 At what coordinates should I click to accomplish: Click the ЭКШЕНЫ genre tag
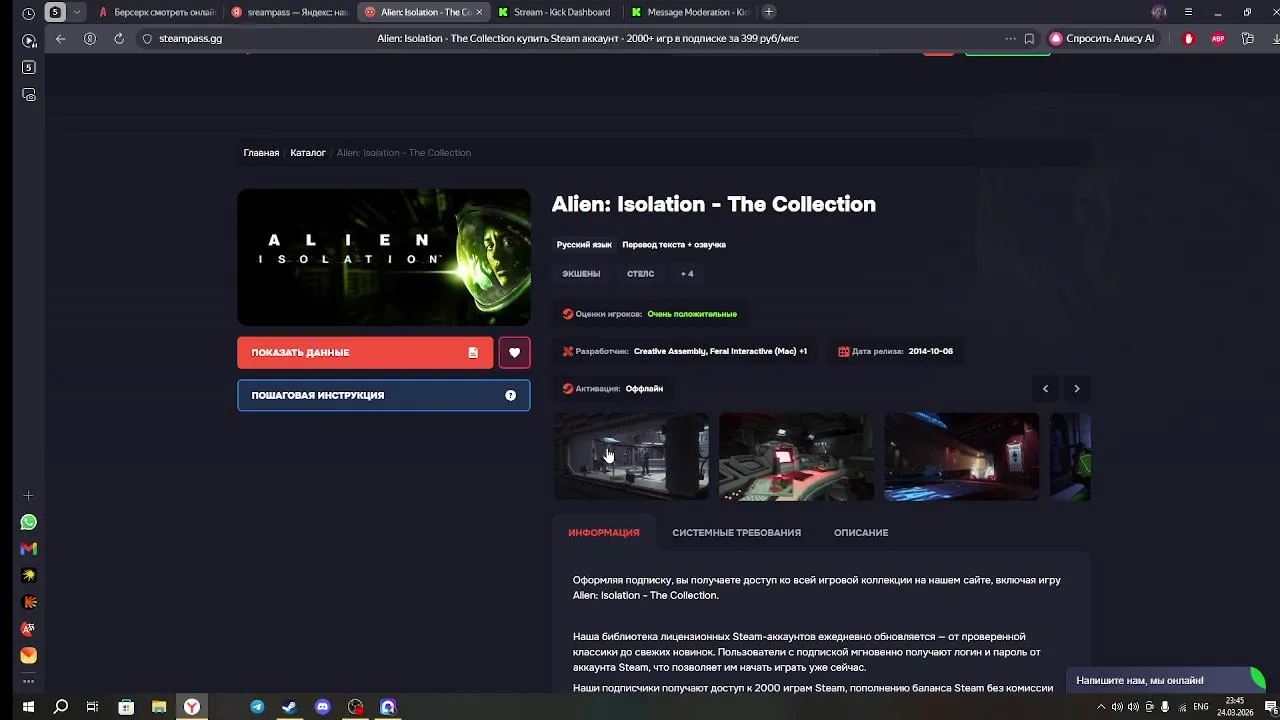pos(581,274)
